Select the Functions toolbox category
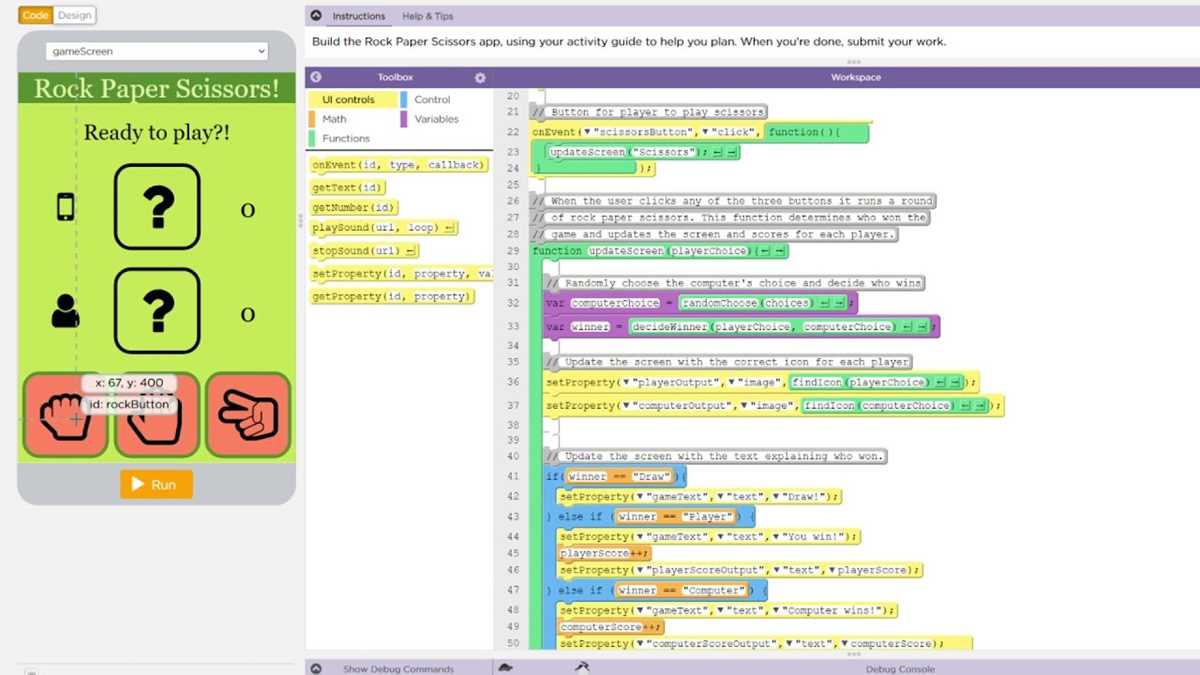1200x675 pixels. (345, 138)
